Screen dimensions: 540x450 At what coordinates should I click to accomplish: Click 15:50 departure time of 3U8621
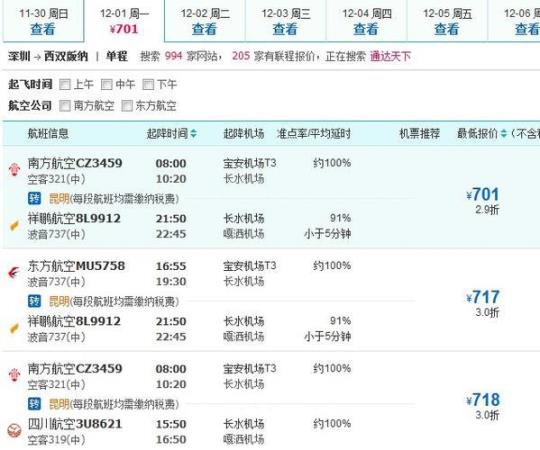pos(171,424)
